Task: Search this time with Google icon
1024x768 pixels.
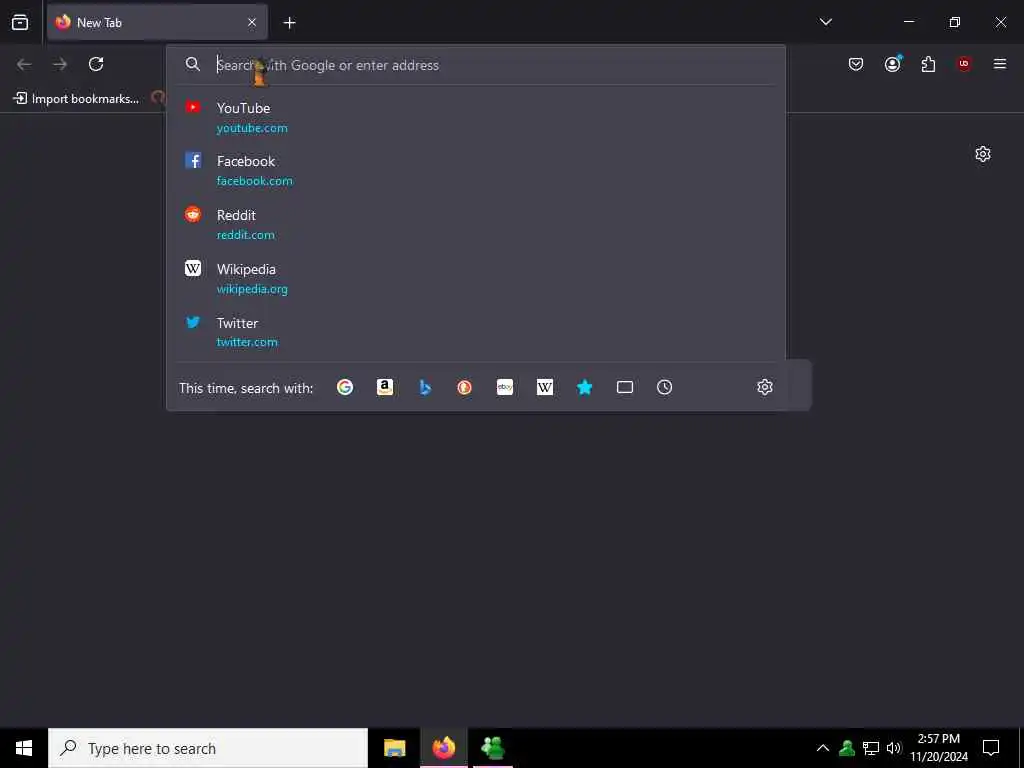Action: 345,387
